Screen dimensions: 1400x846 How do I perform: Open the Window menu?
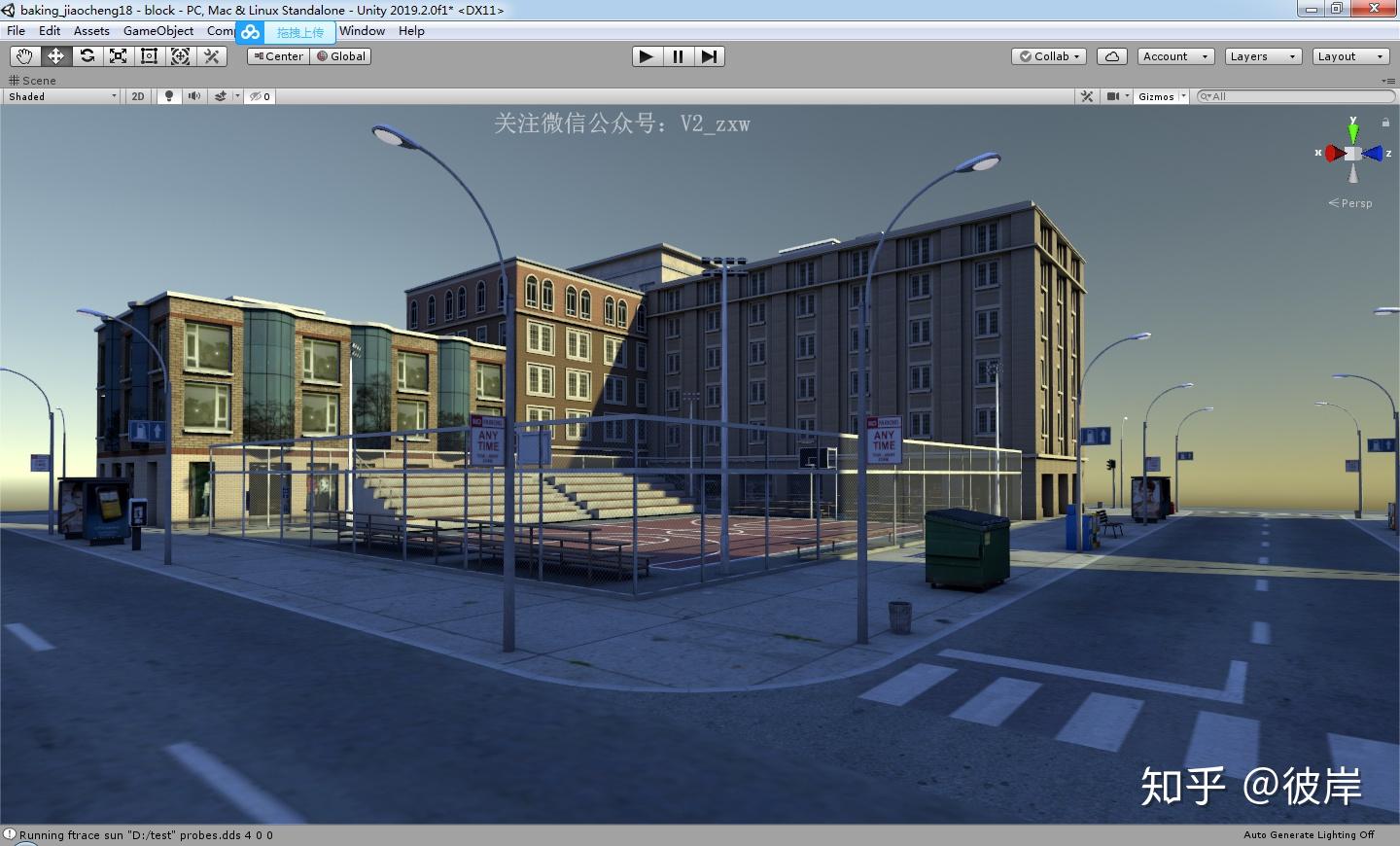tap(362, 31)
